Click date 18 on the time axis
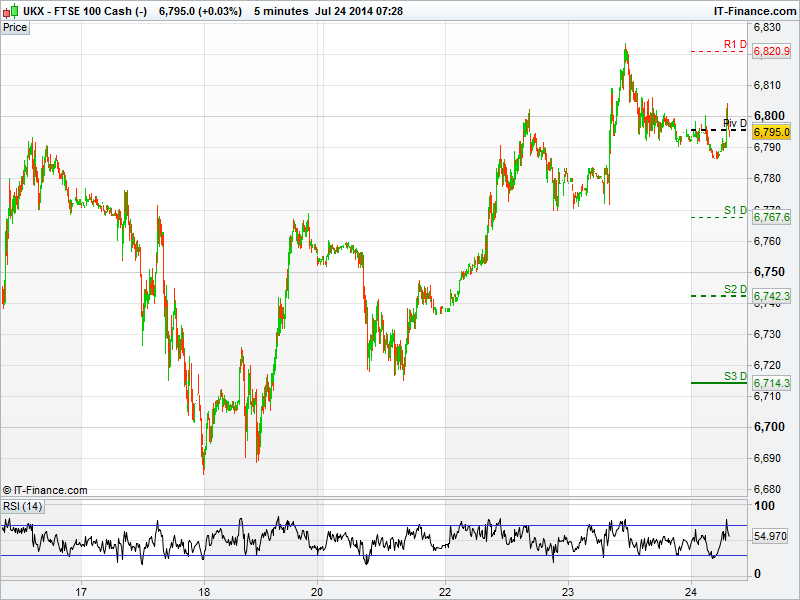The image size is (800, 600). coord(204,590)
